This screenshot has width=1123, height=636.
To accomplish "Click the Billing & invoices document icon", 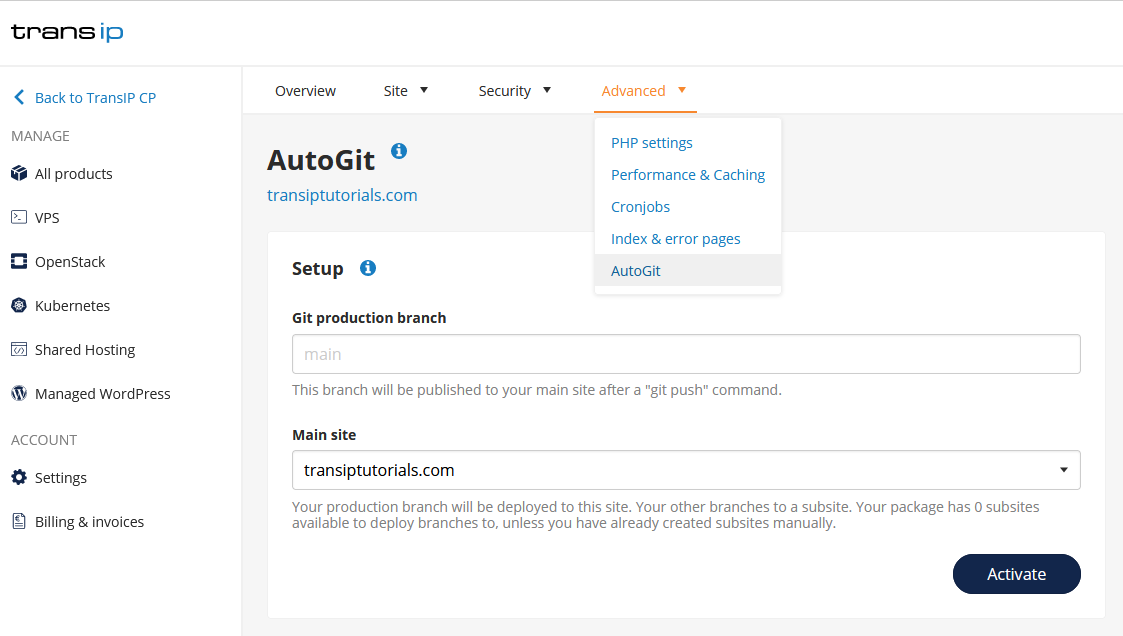I will point(19,521).
